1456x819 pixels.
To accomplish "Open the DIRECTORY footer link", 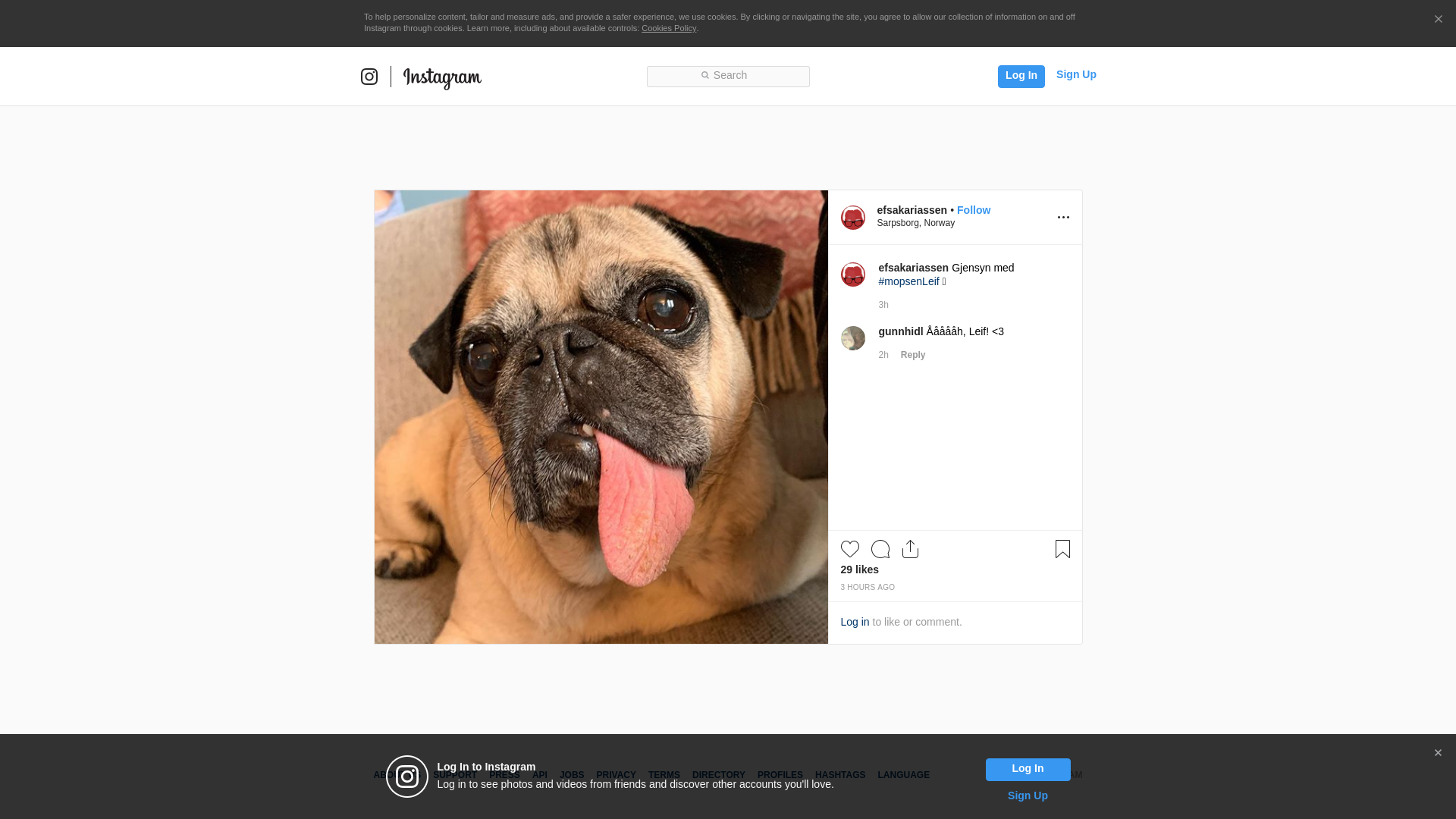I will point(719,775).
